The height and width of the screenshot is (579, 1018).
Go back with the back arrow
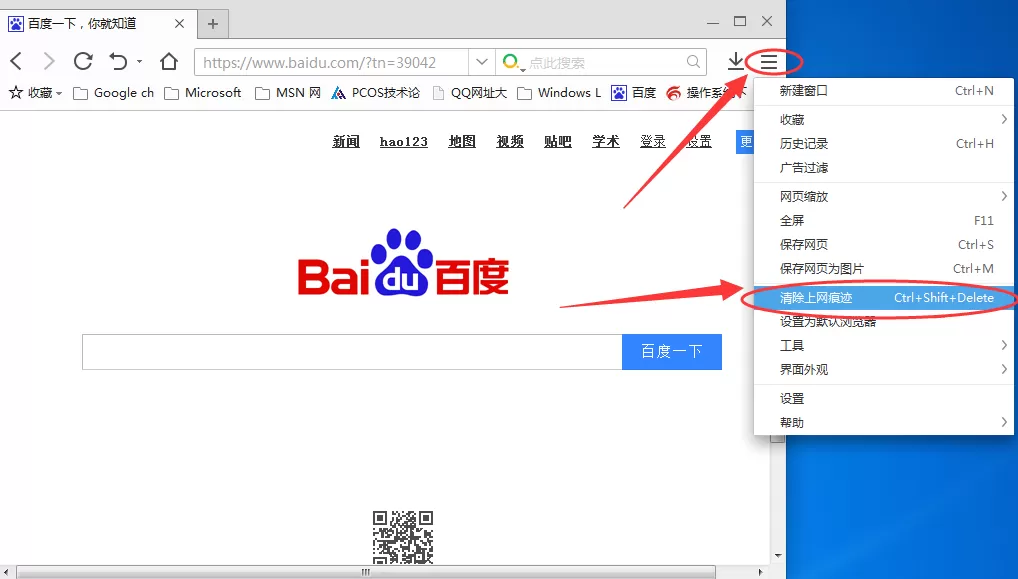point(16,62)
